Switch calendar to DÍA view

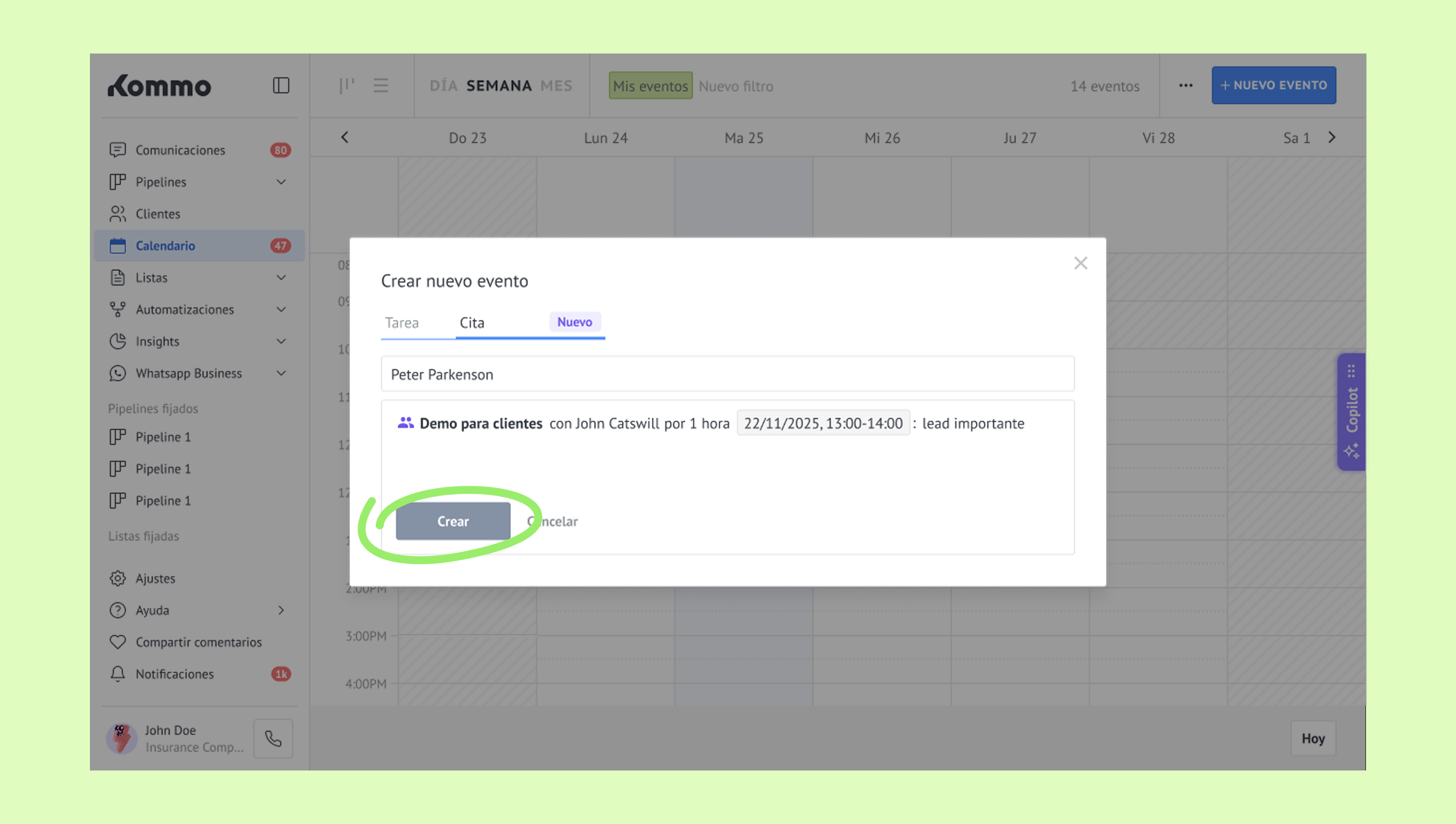click(443, 86)
